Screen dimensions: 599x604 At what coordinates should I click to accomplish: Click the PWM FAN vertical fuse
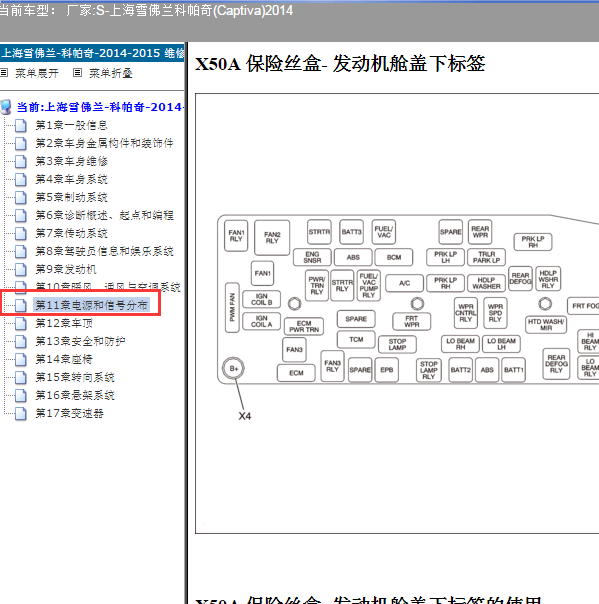point(232,307)
